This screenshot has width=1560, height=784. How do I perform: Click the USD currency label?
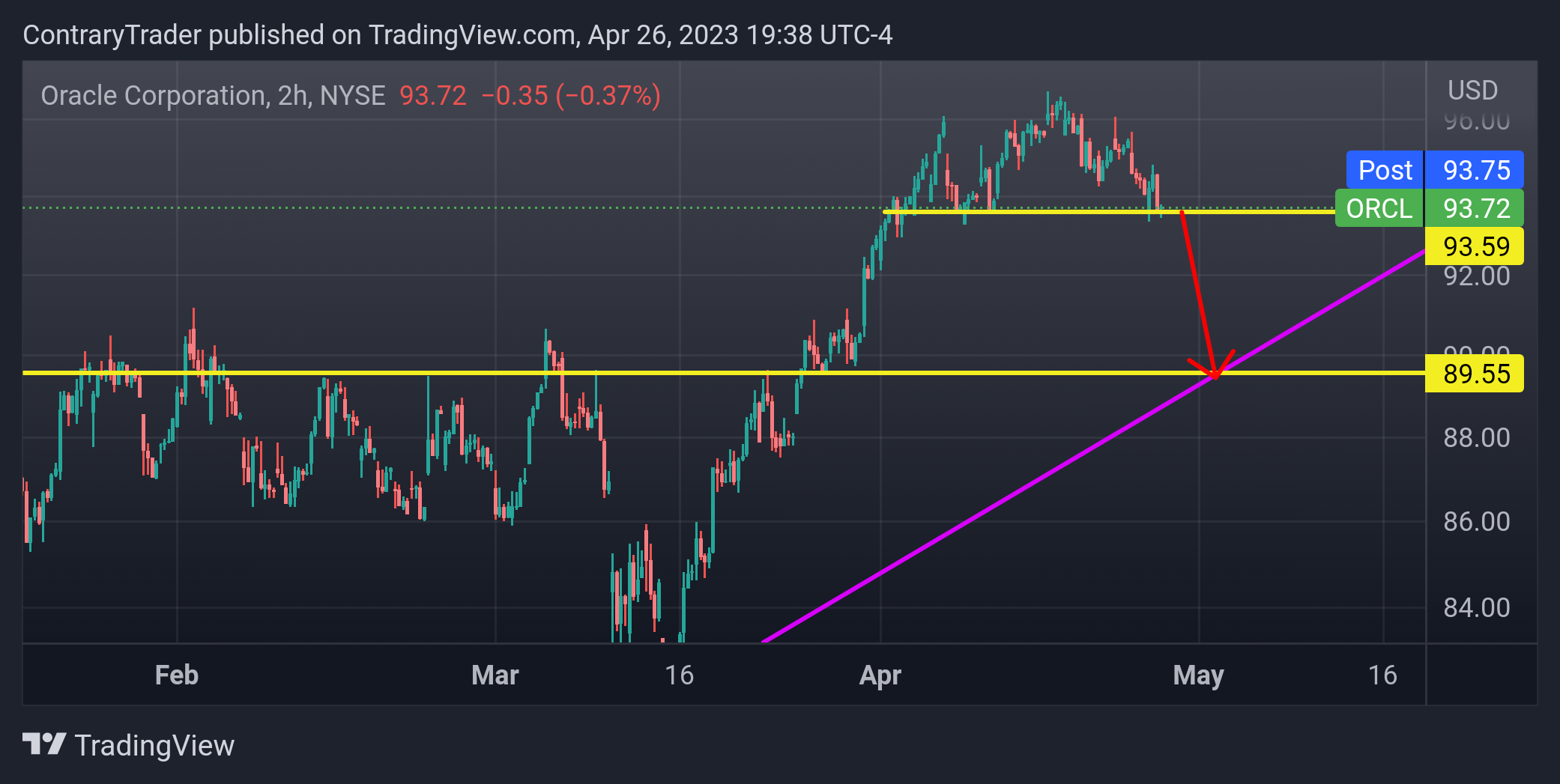coord(1472,91)
